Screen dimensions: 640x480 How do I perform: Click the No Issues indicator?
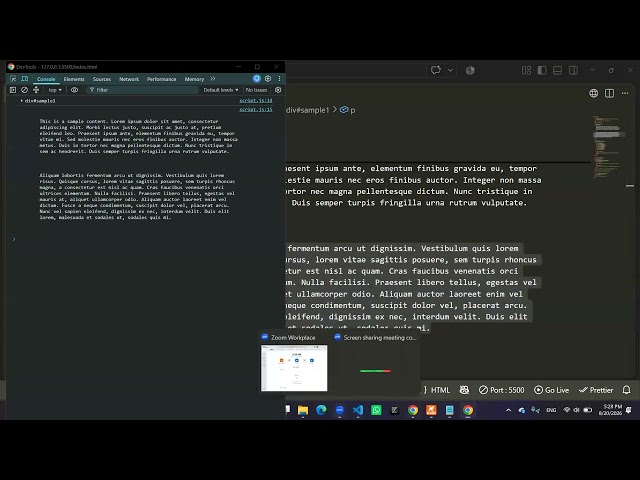pyautogui.click(x=256, y=90)
